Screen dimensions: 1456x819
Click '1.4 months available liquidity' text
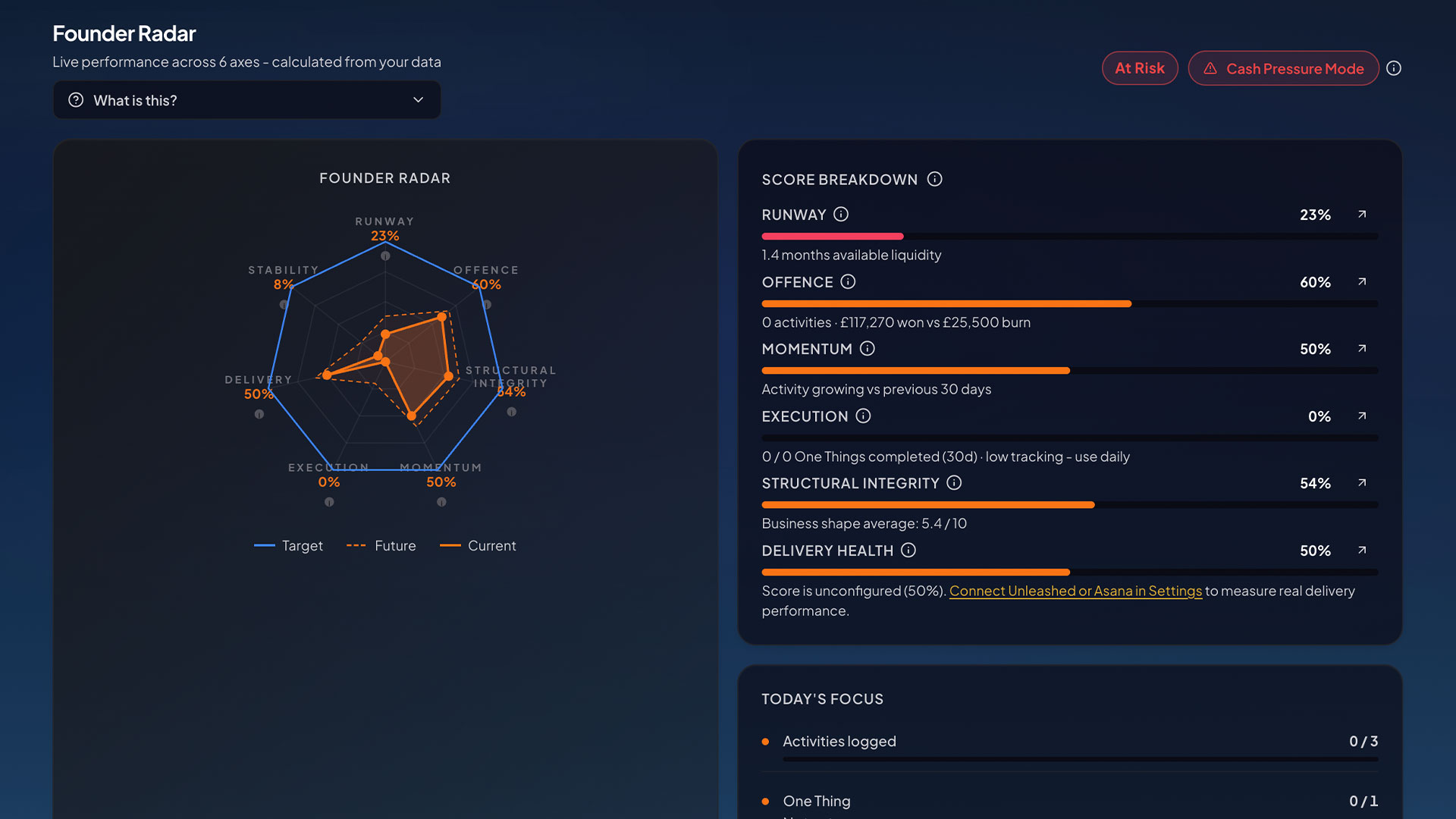852,256
